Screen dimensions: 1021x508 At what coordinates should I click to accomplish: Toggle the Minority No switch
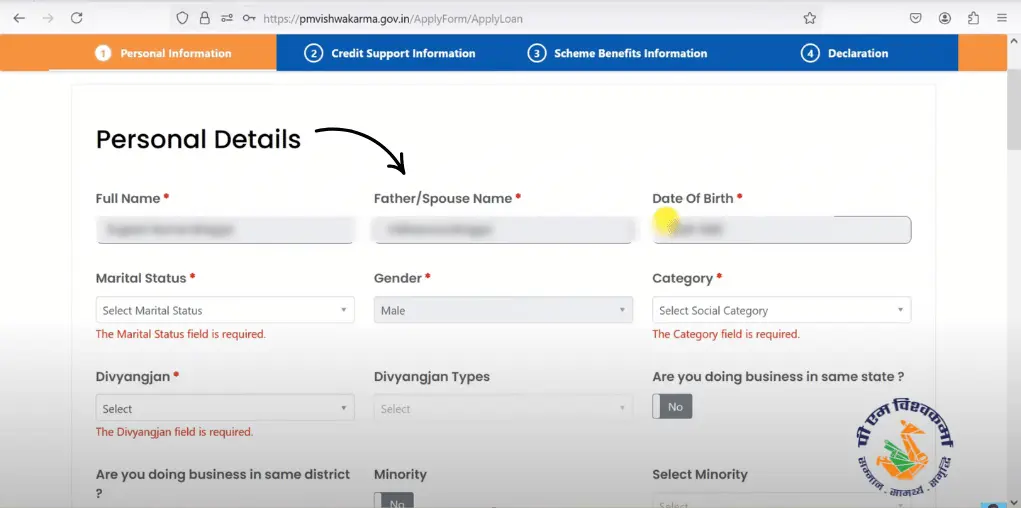pos(394,500)
